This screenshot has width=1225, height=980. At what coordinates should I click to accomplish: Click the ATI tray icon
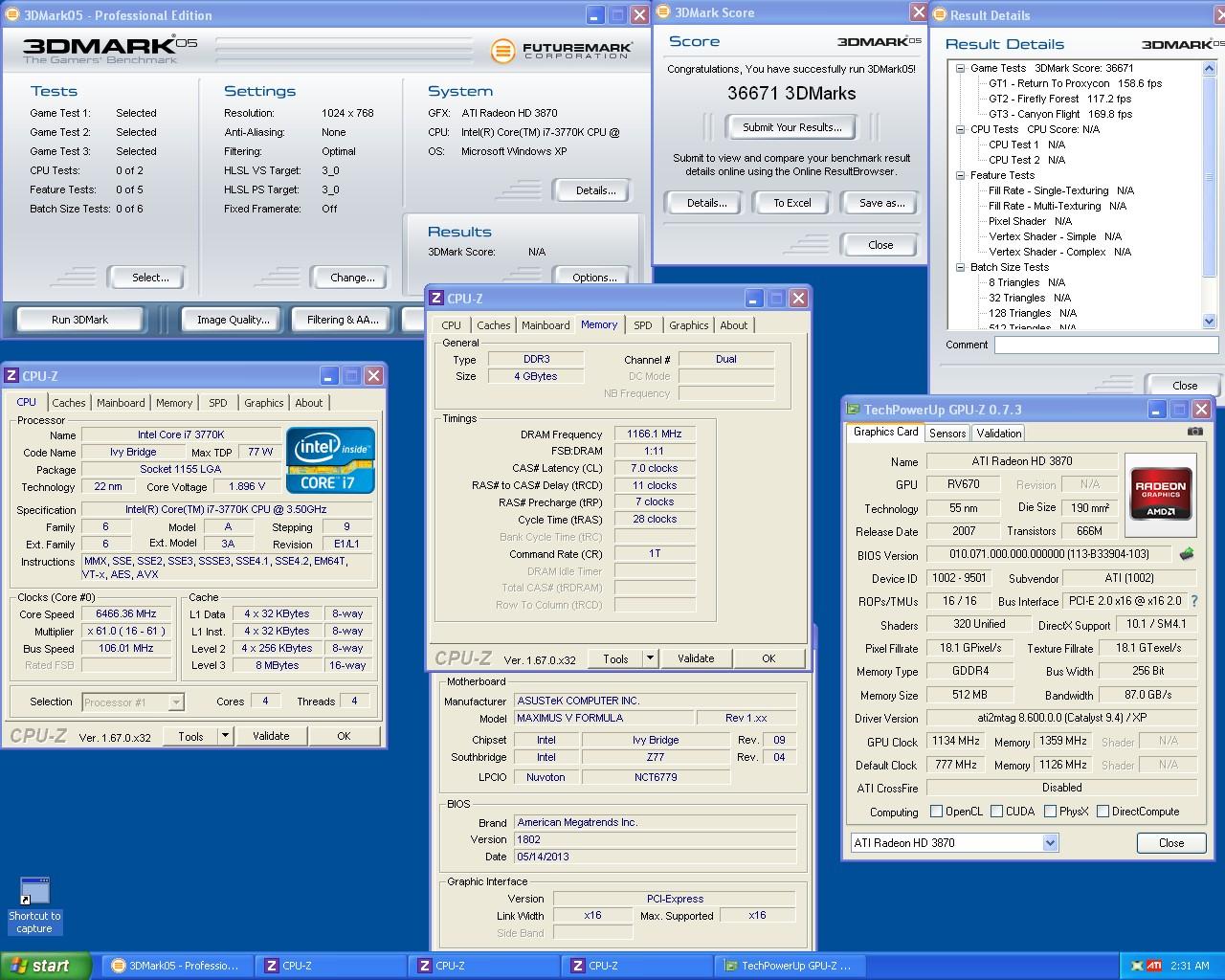click(x=1154, y=966)
